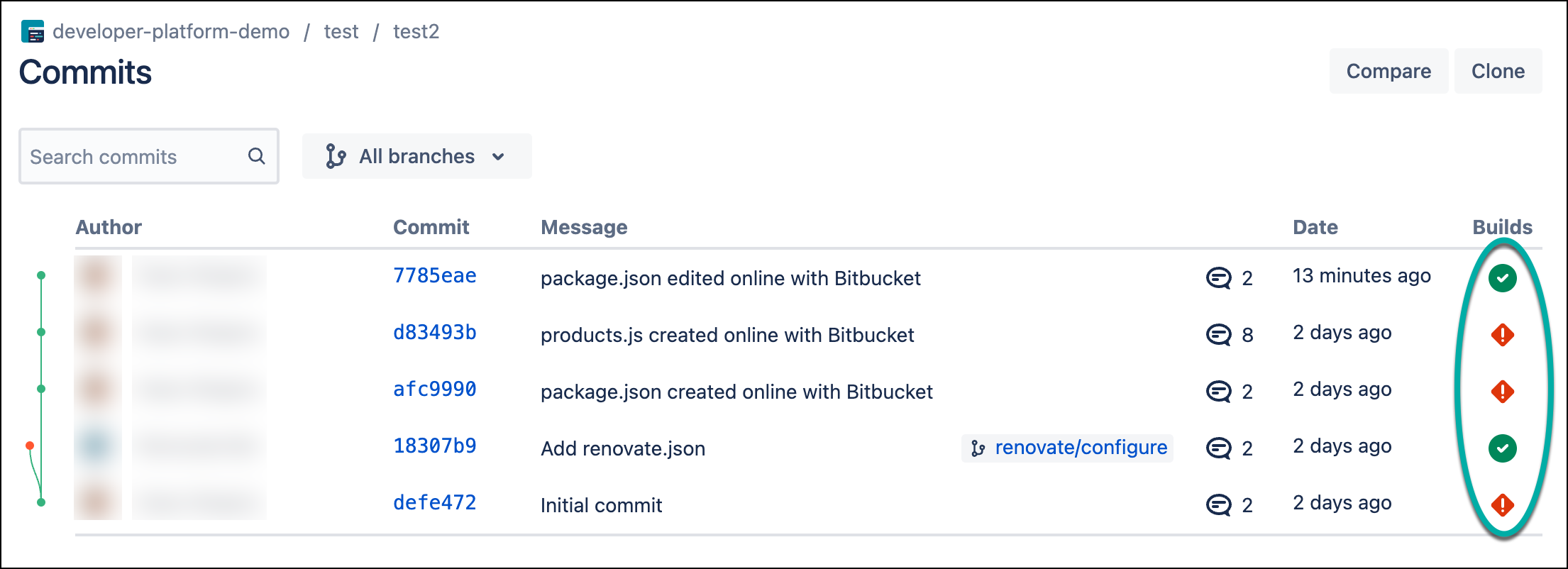Open failed build status for commit afc9990
1568x569 pixels.
[1502, 391]
